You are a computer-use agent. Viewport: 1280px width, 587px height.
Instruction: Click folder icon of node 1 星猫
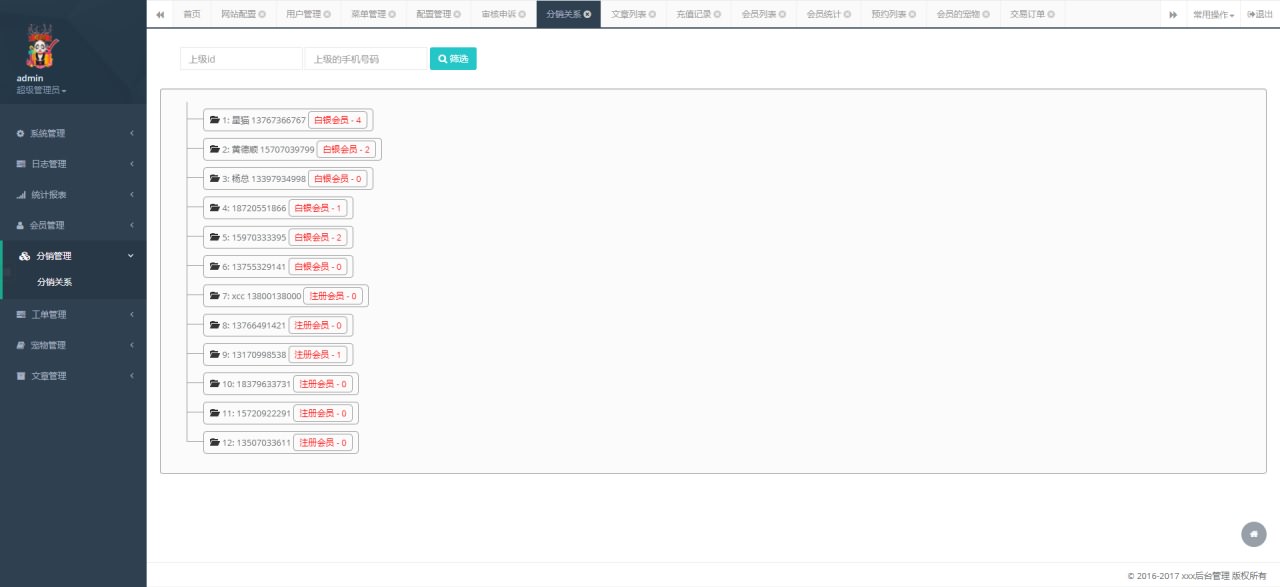(214, 120)
